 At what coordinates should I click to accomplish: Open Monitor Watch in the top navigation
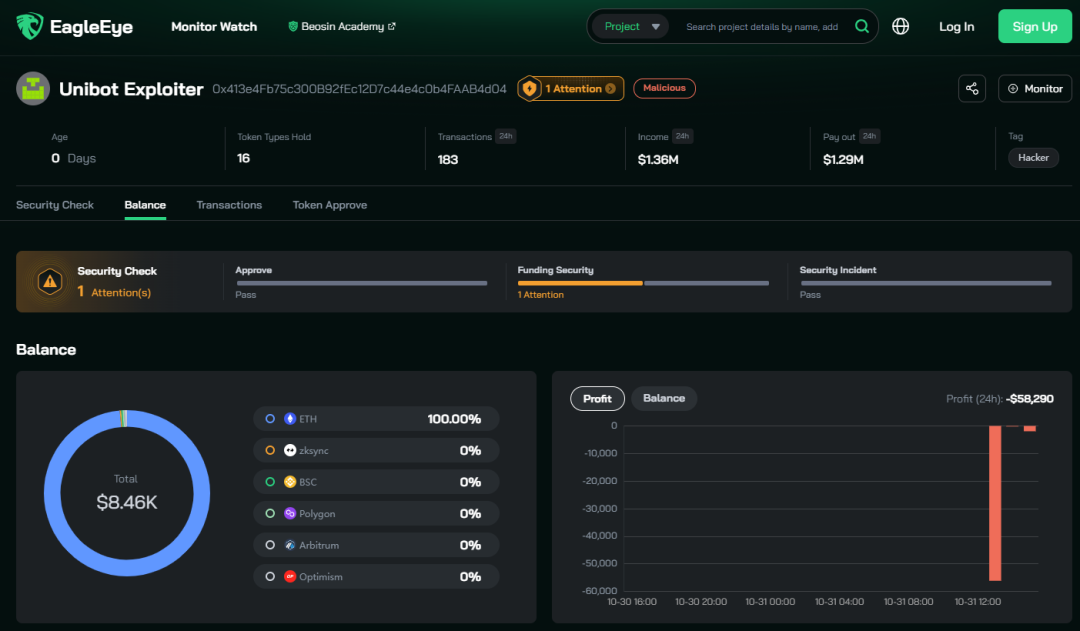214,26
